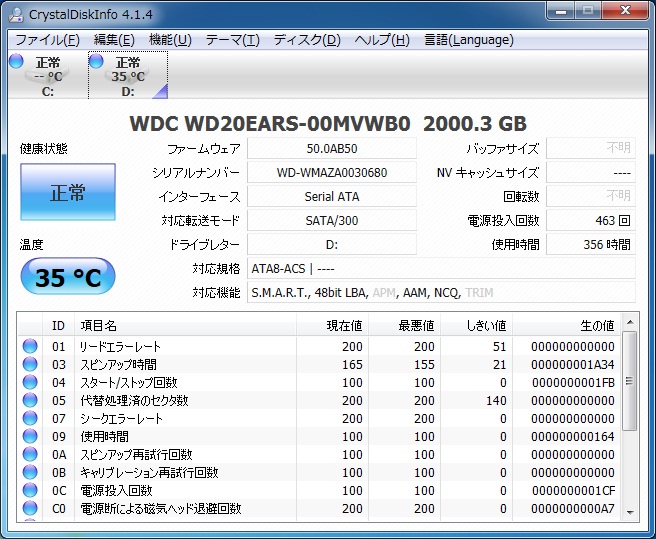Click the threshold value 140
The height and width of the screenshot is (539, 656).
pos(496,400)
